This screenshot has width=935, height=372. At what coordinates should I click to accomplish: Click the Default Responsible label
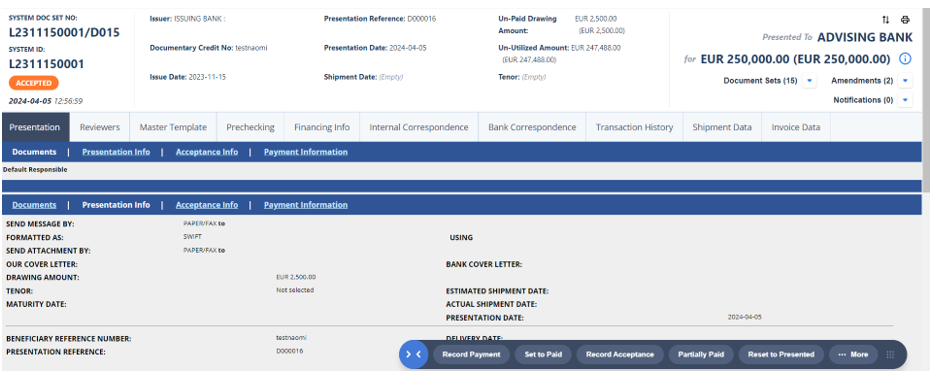35,170
